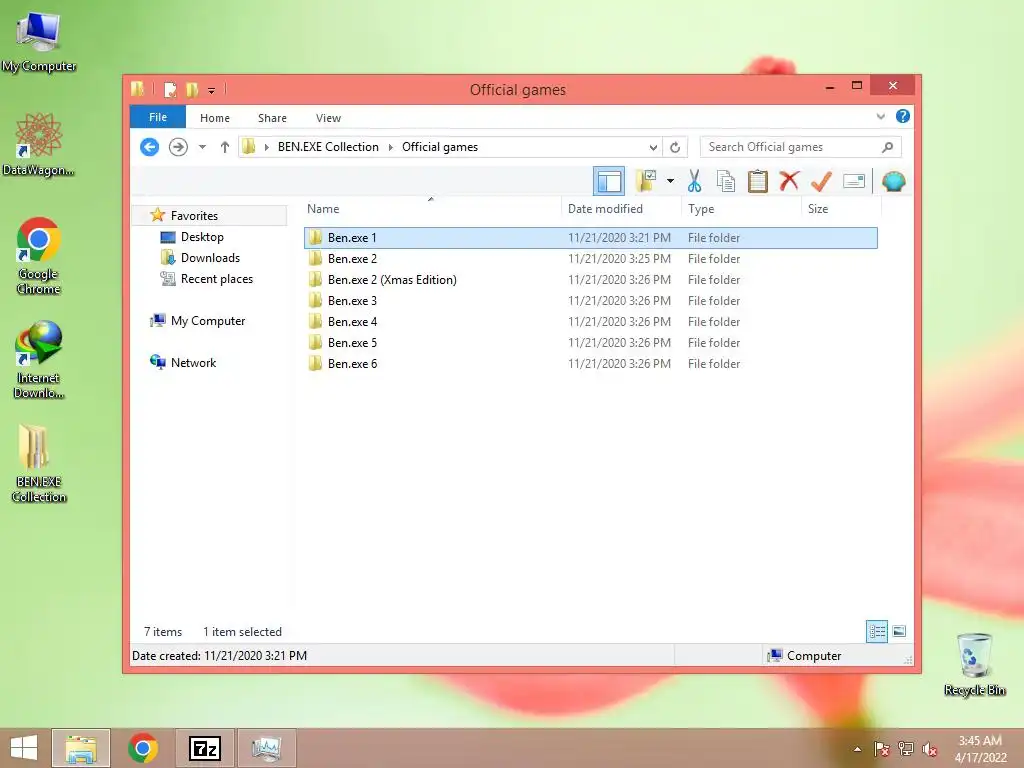Open 7-Zip from the taskbar
Screen dimensions: 1024x768
(x=204, y=748)
